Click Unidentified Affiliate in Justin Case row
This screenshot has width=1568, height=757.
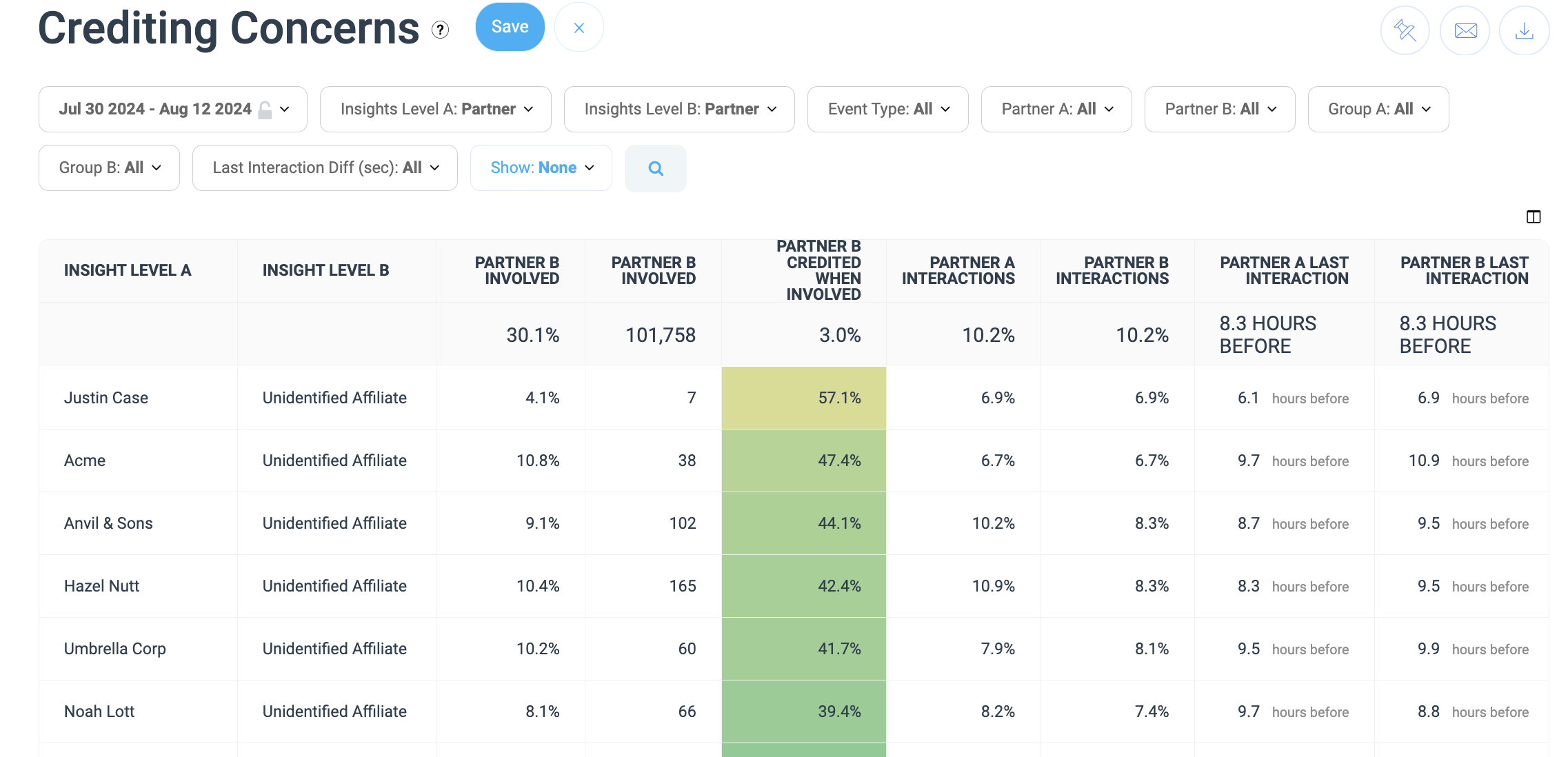(334, 398)
